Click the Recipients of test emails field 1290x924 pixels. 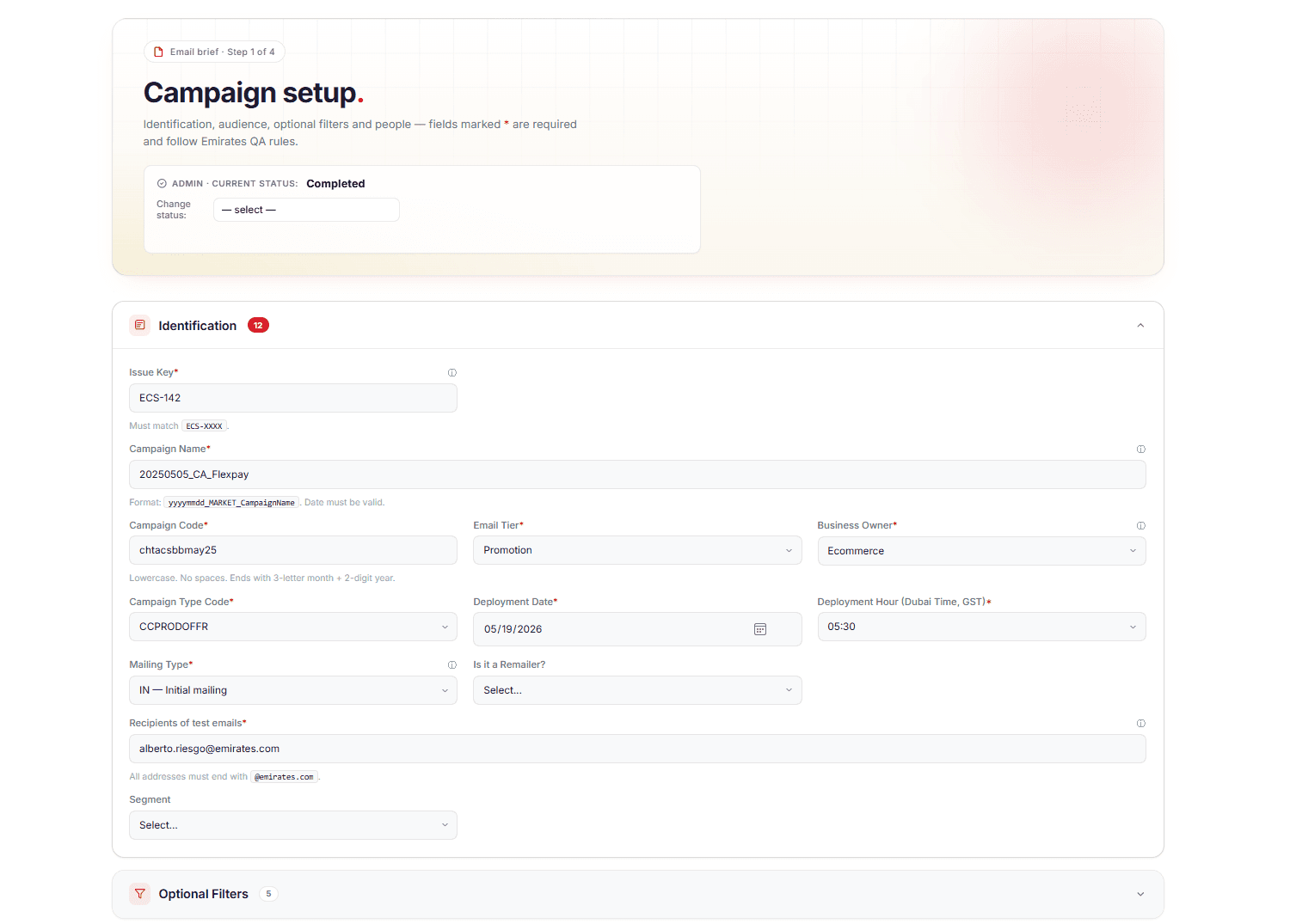coord(637,749)
